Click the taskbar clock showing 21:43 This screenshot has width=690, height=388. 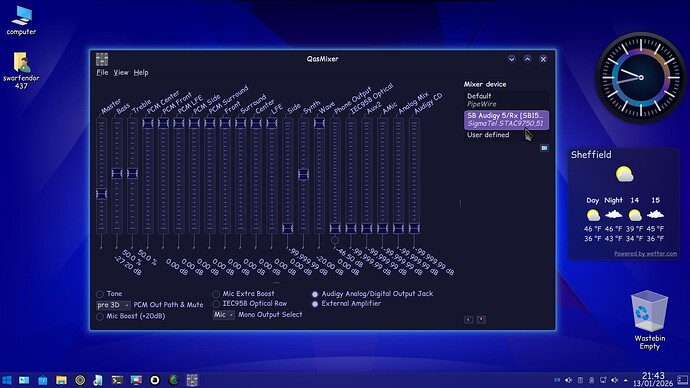tap(653, 380)
